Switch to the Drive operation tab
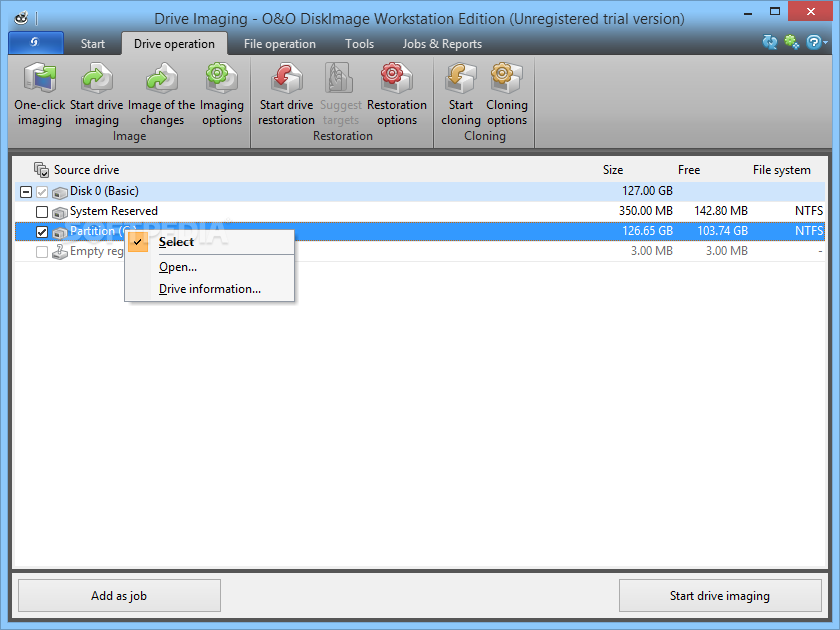This screenshot has height=630, width=840. point(174,44)
